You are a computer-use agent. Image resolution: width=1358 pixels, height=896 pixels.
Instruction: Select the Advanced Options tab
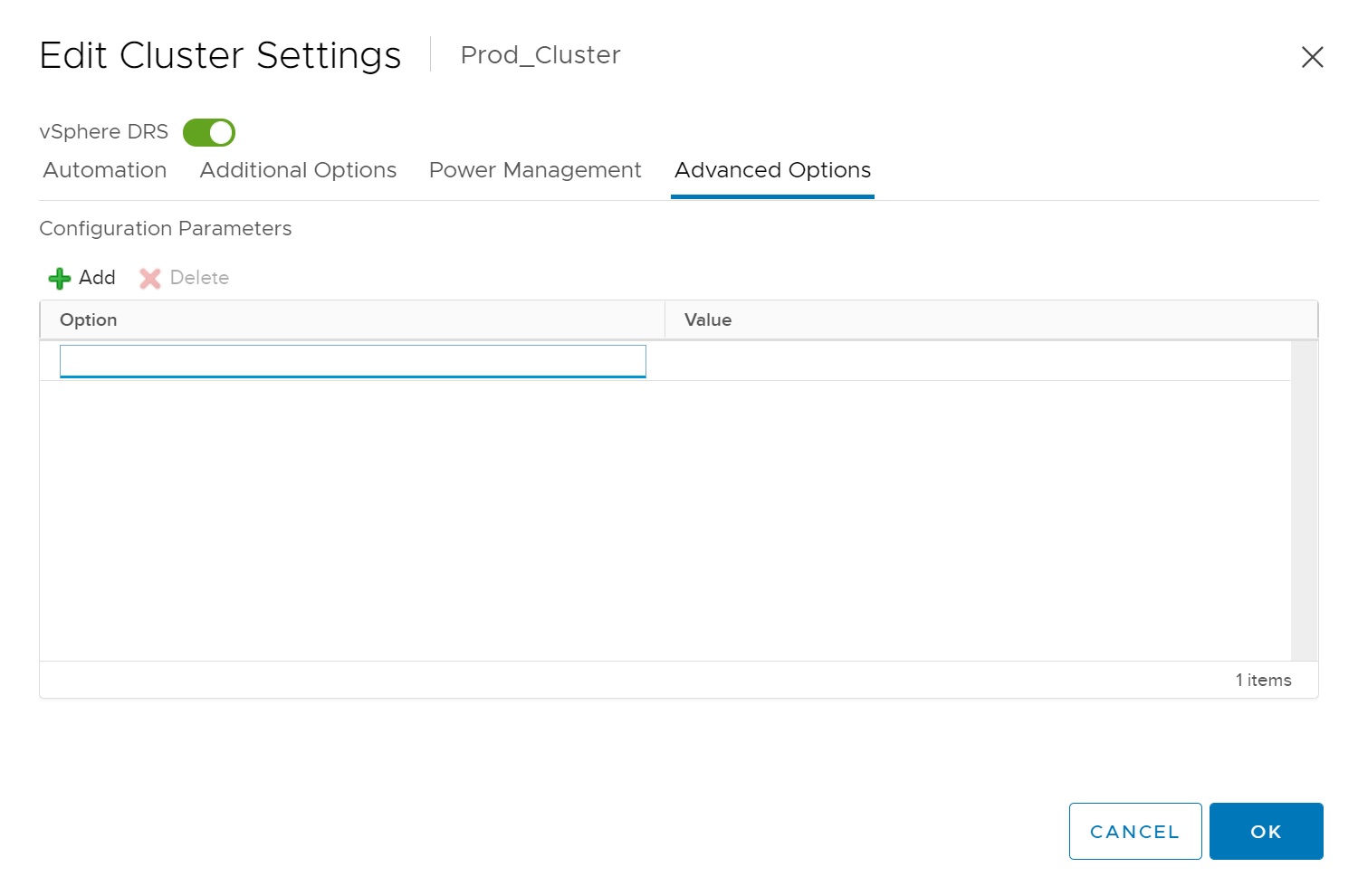tap(772, 170)
